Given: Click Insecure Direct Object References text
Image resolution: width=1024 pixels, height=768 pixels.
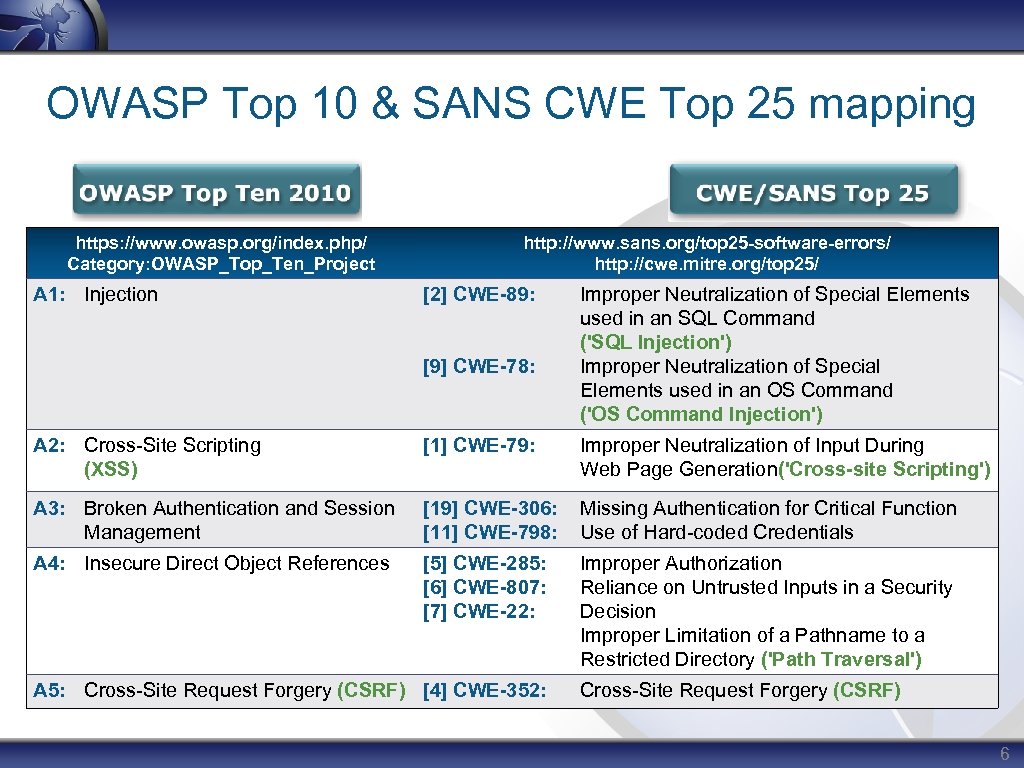Looking at the screenshot, I should coord(236,563).
